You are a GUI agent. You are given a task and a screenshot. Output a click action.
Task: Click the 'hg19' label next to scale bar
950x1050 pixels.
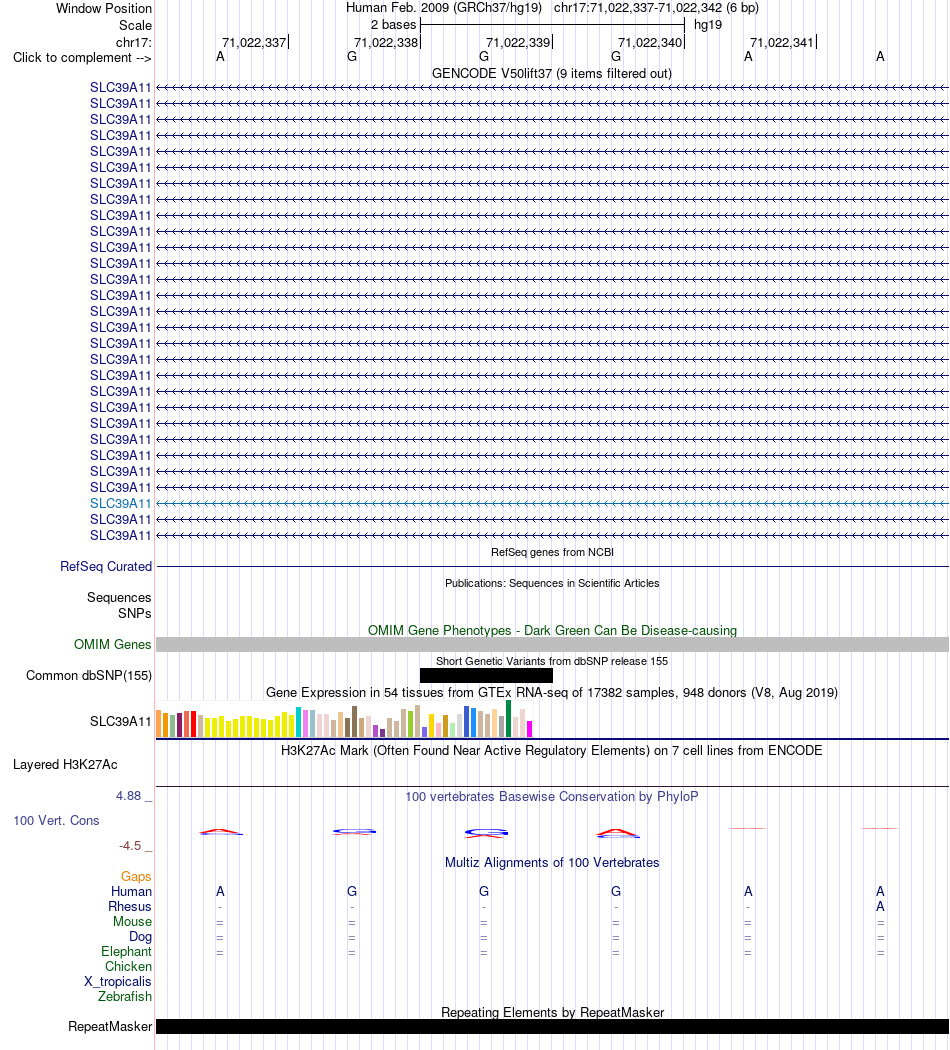(708, 25)
